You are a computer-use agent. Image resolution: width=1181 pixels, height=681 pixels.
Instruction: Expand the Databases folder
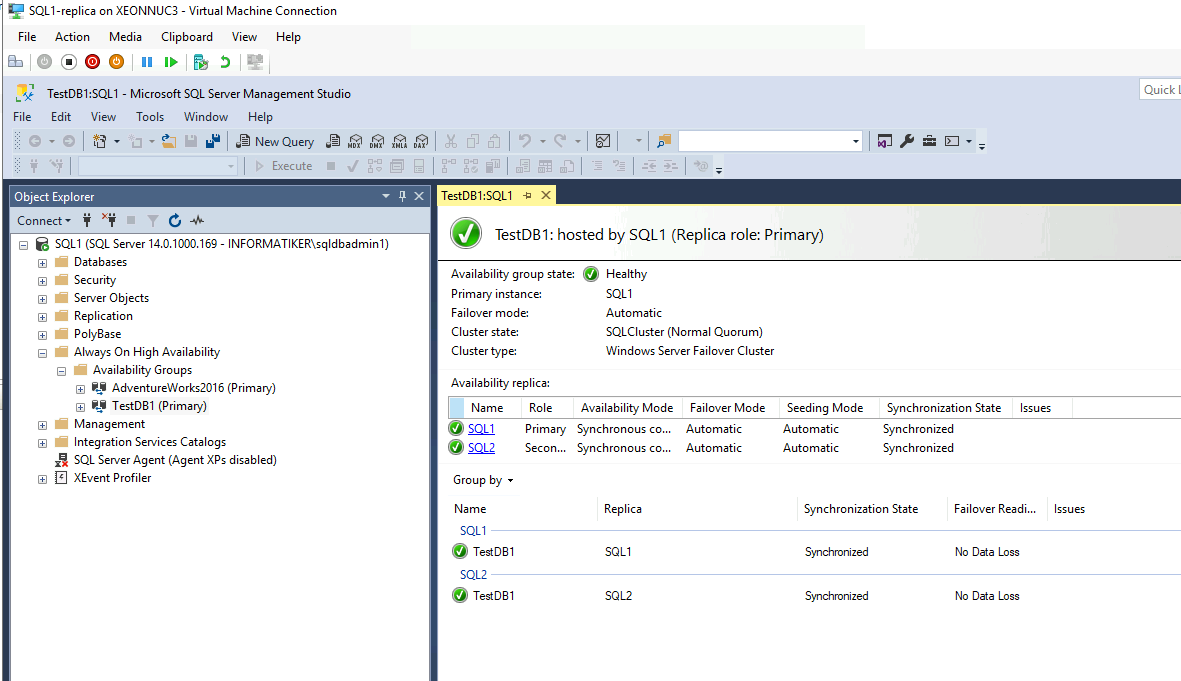coord(42,263)
